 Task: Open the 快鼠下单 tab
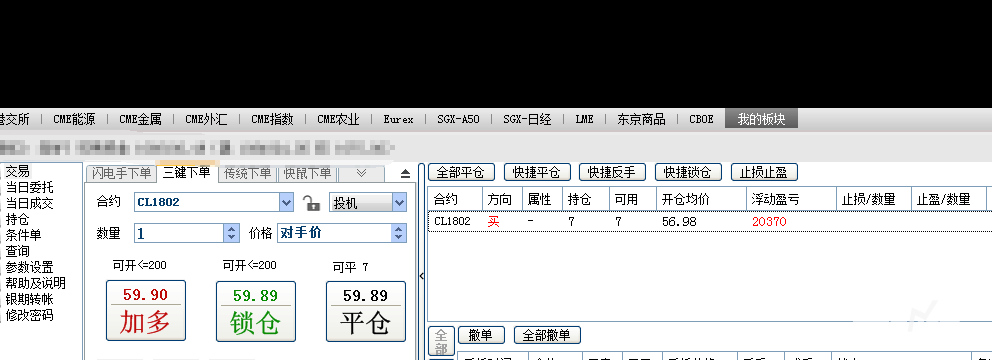coord(307,173)
